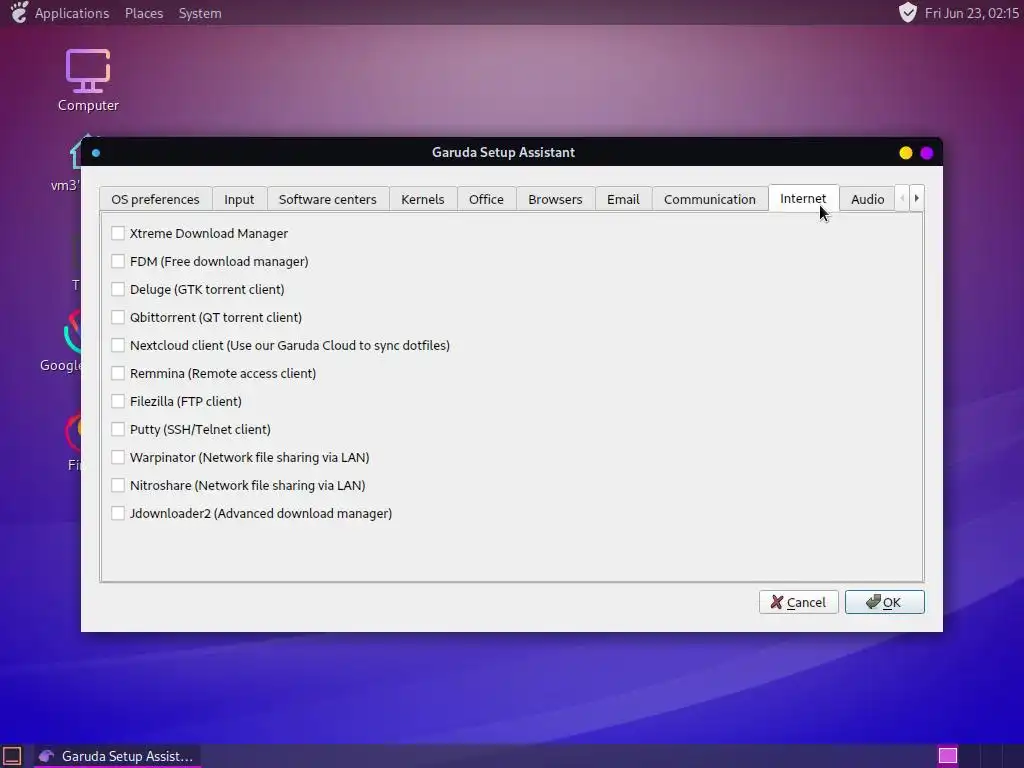Open the Communication tab

point(710,199)
